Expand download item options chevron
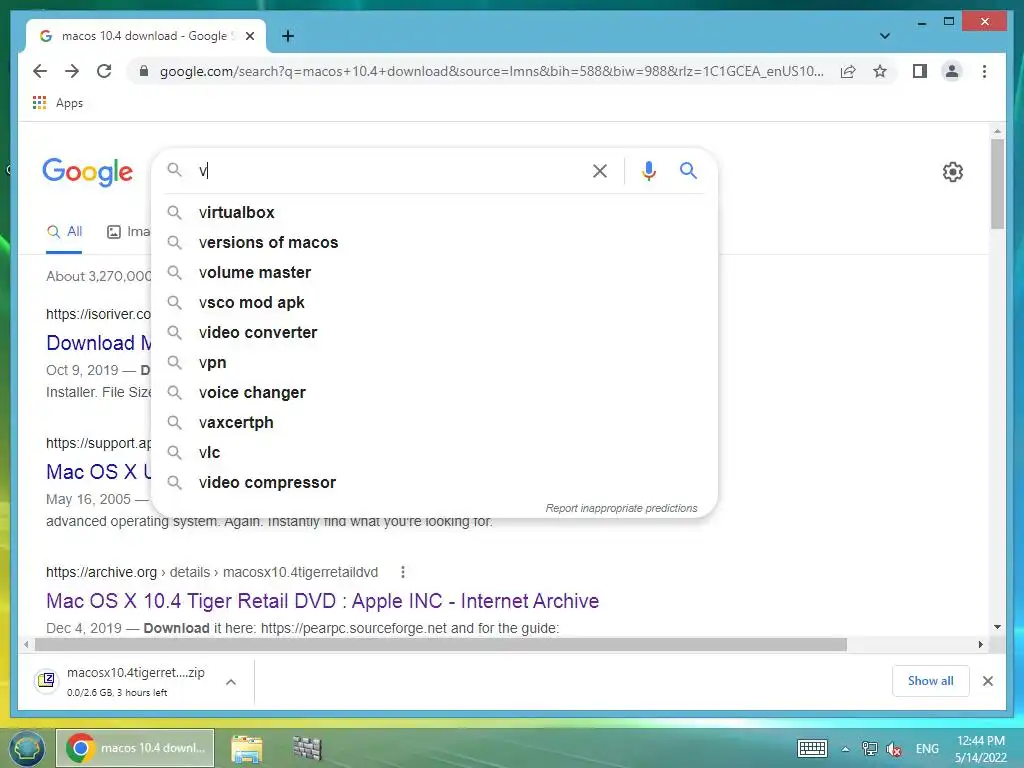 [231, 682]
